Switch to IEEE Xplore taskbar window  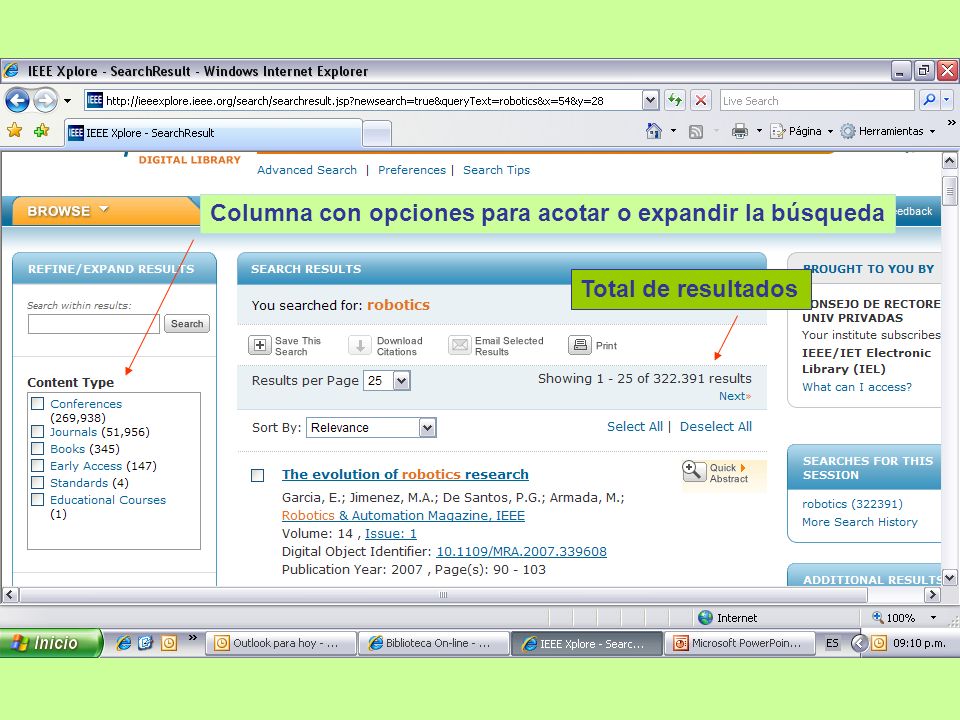[587, 643]
